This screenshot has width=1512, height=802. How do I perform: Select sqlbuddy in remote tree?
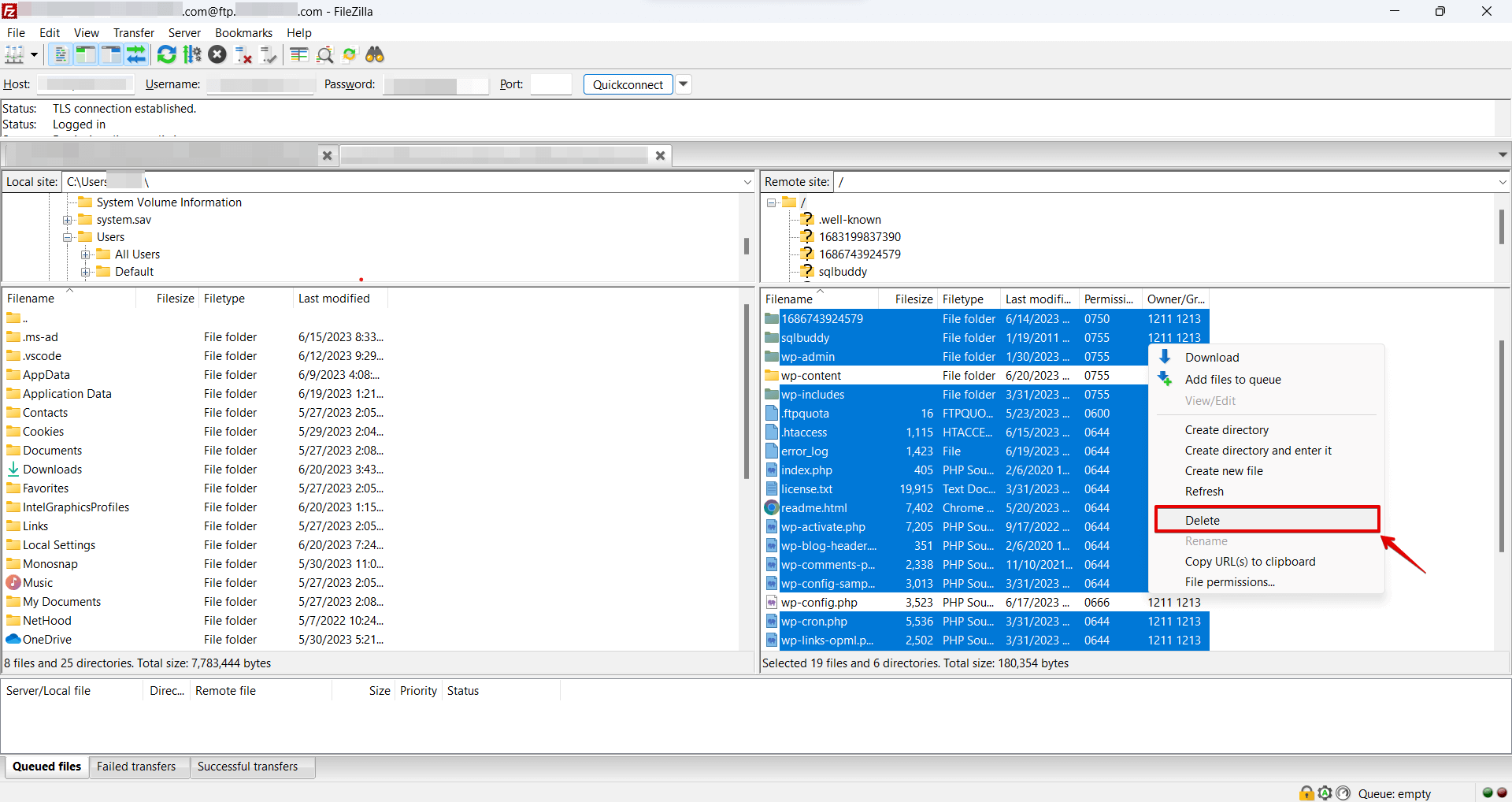(842, 272)
